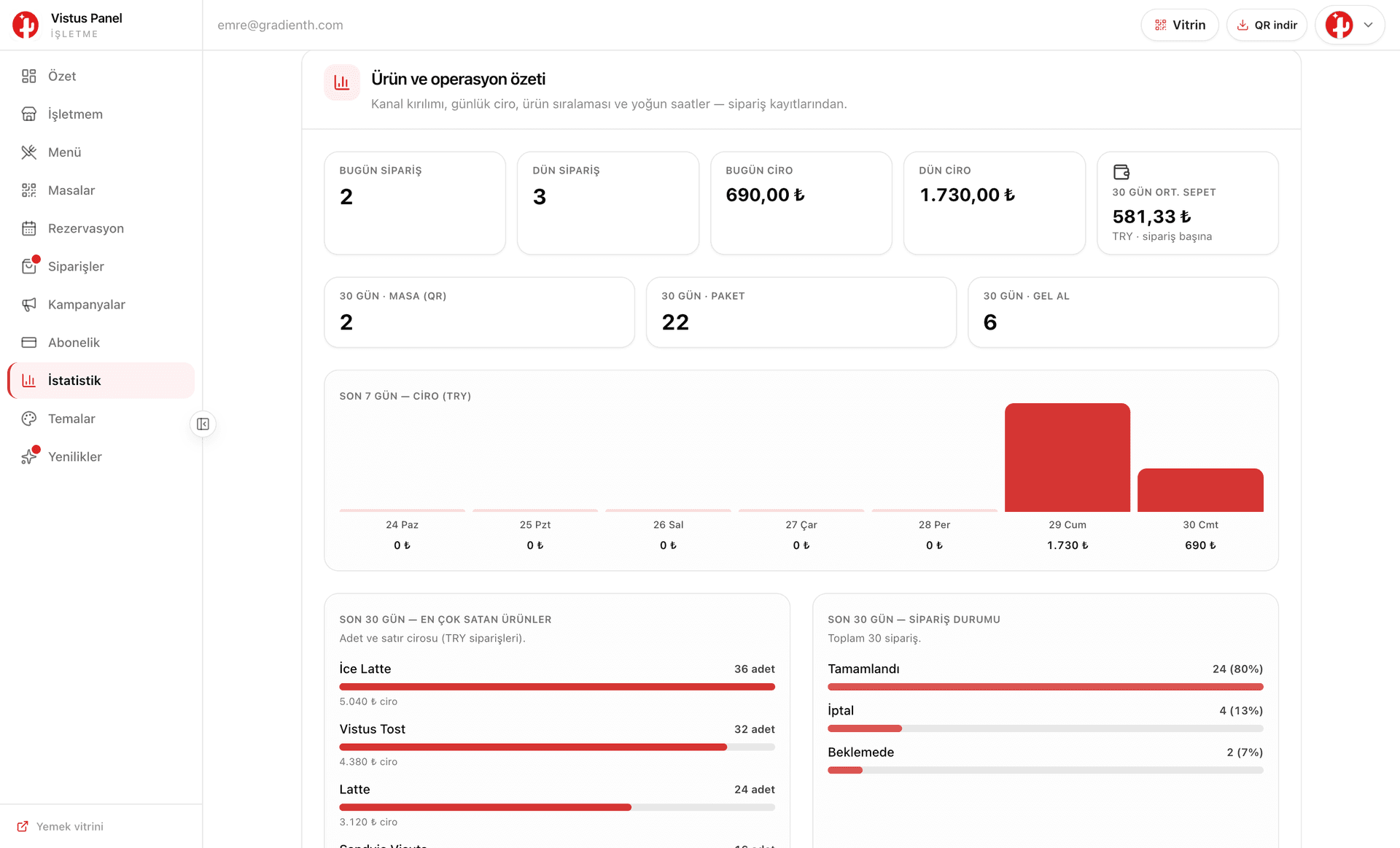The height and width of the screenshot is (848, 1400).
Task: Click the Latte progress bar
Action: [x=557, y=807]
